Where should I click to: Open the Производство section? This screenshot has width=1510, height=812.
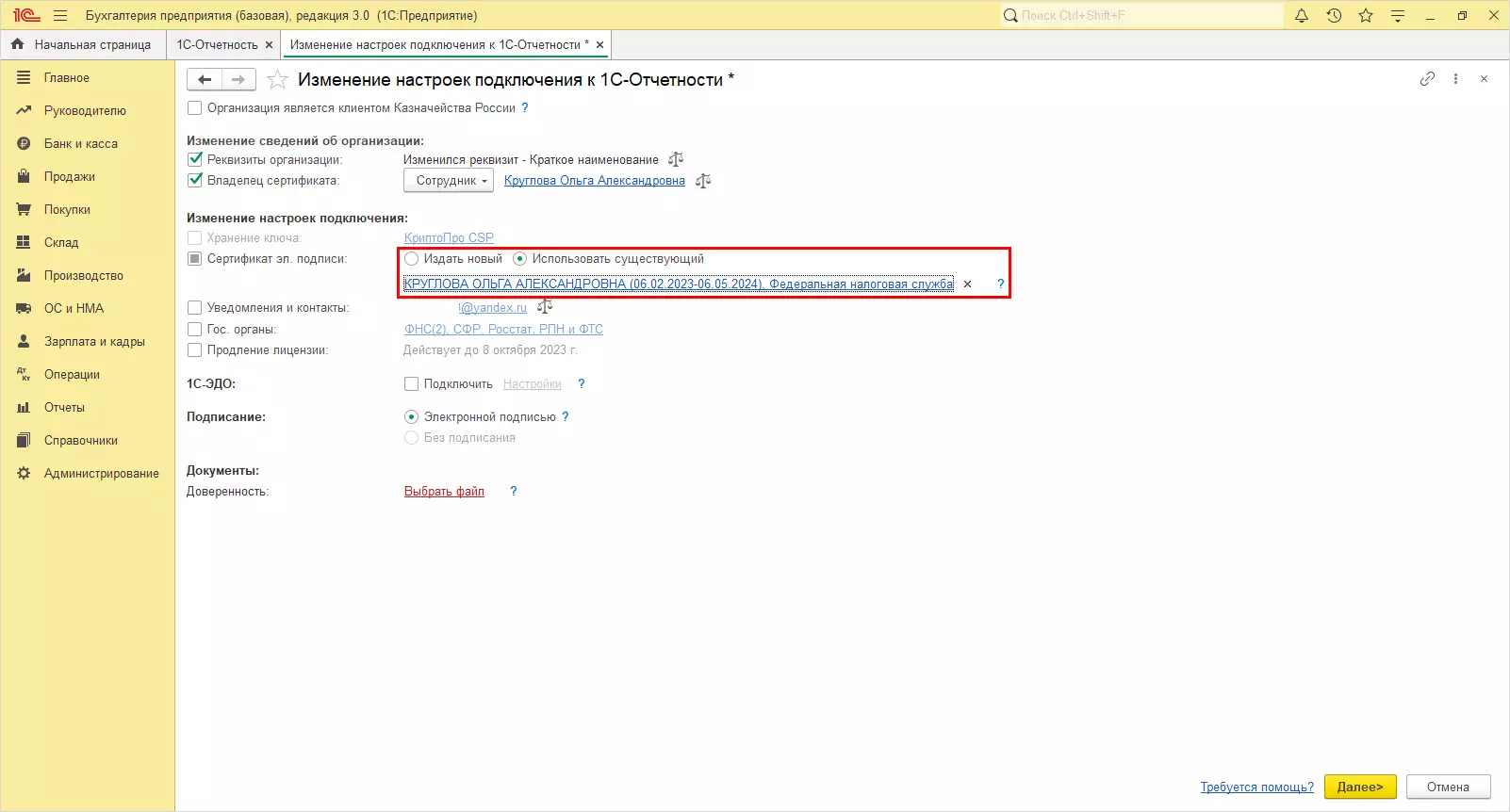[x=88, y=276]
